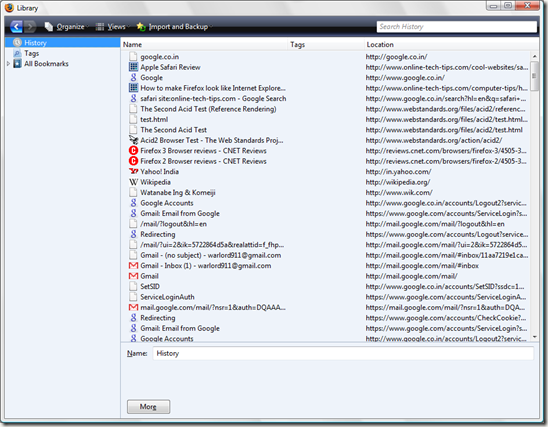The width and height of the screenshot is (548, 427).
Task: Click the Firefox icon in title bar
Action: 9,8
